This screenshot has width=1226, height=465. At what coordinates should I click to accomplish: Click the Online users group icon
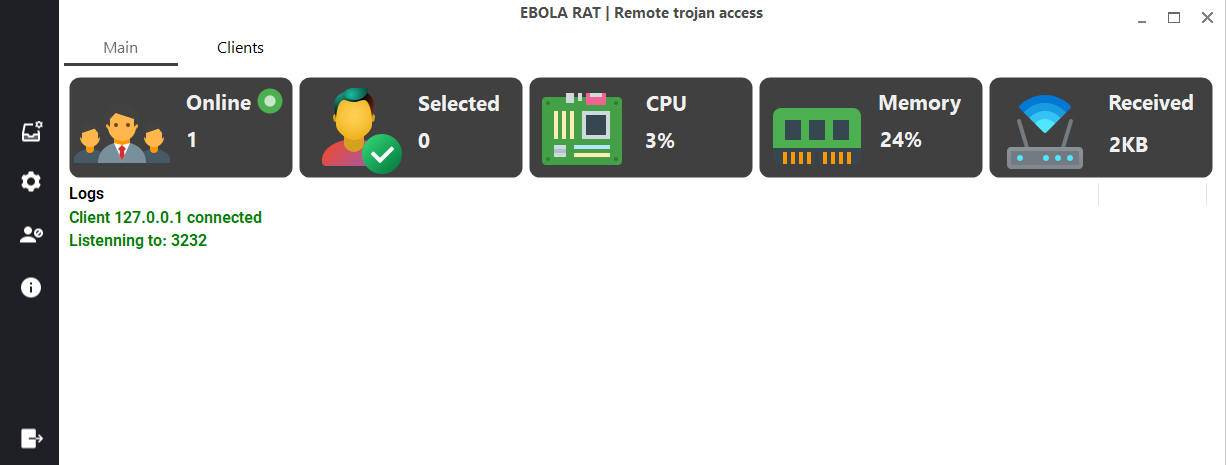122,136
